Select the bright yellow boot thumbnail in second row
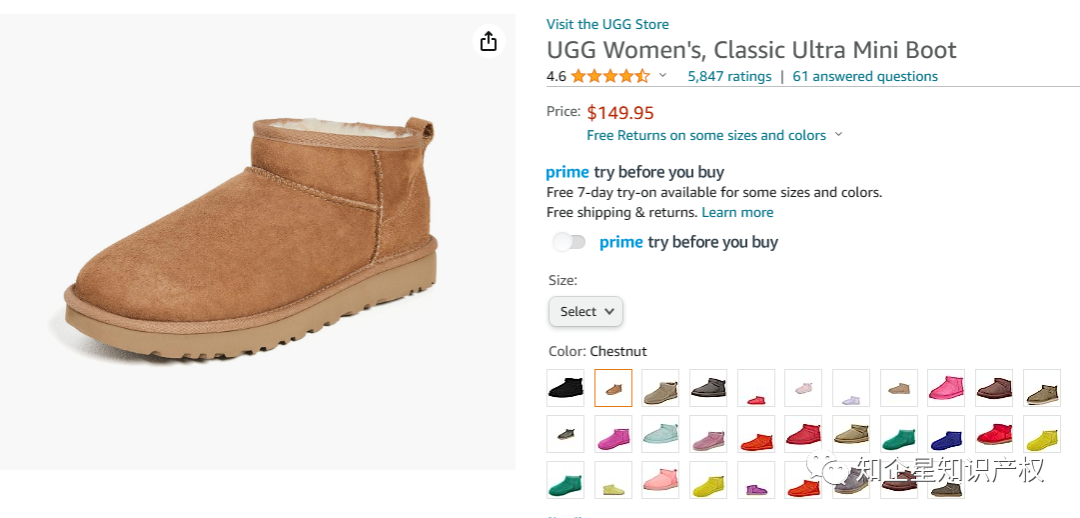The height and width of the screenshot is (518, 1080). click(x=1041, y=435)
